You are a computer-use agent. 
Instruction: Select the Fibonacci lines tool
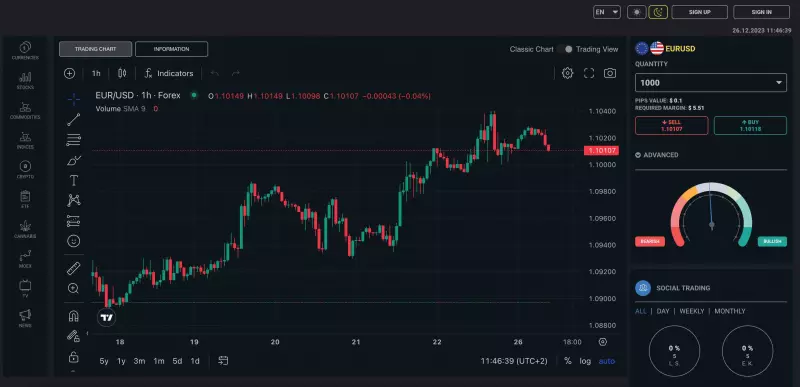(73, 140)
